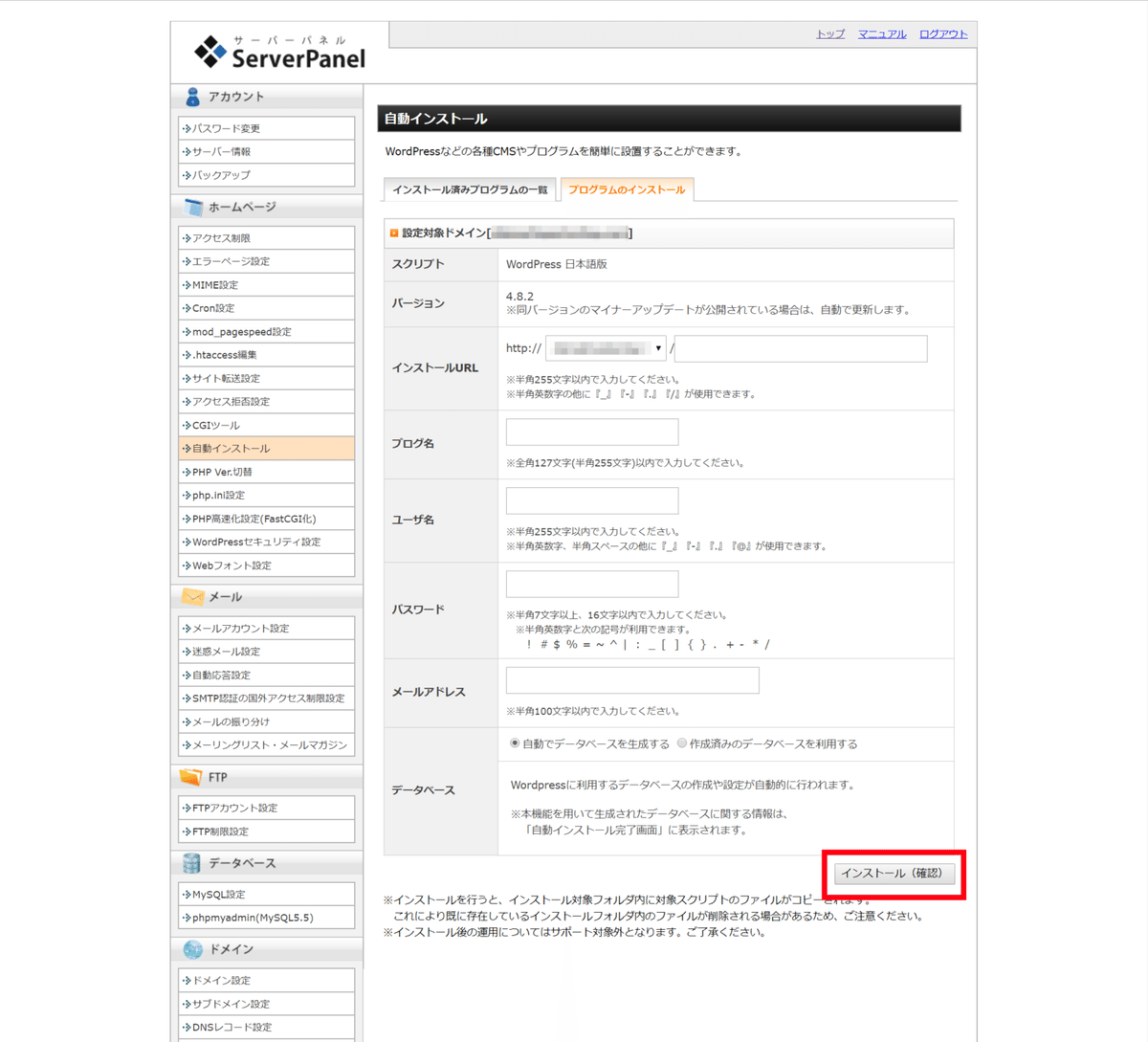Click the ServerPanel logo
1148x1042 pixels.
[x=279, y=52]
